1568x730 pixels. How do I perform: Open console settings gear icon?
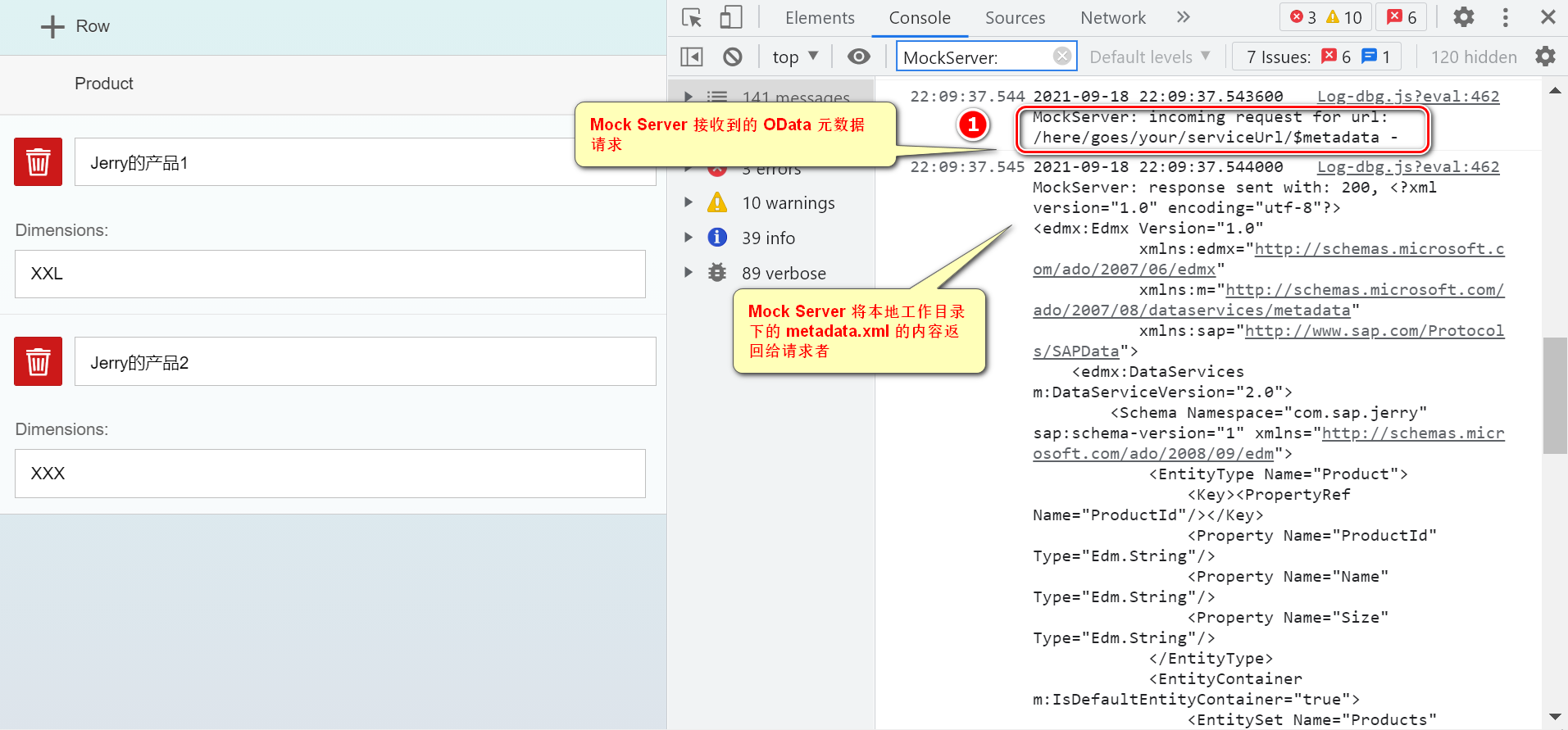point(1545,57)
